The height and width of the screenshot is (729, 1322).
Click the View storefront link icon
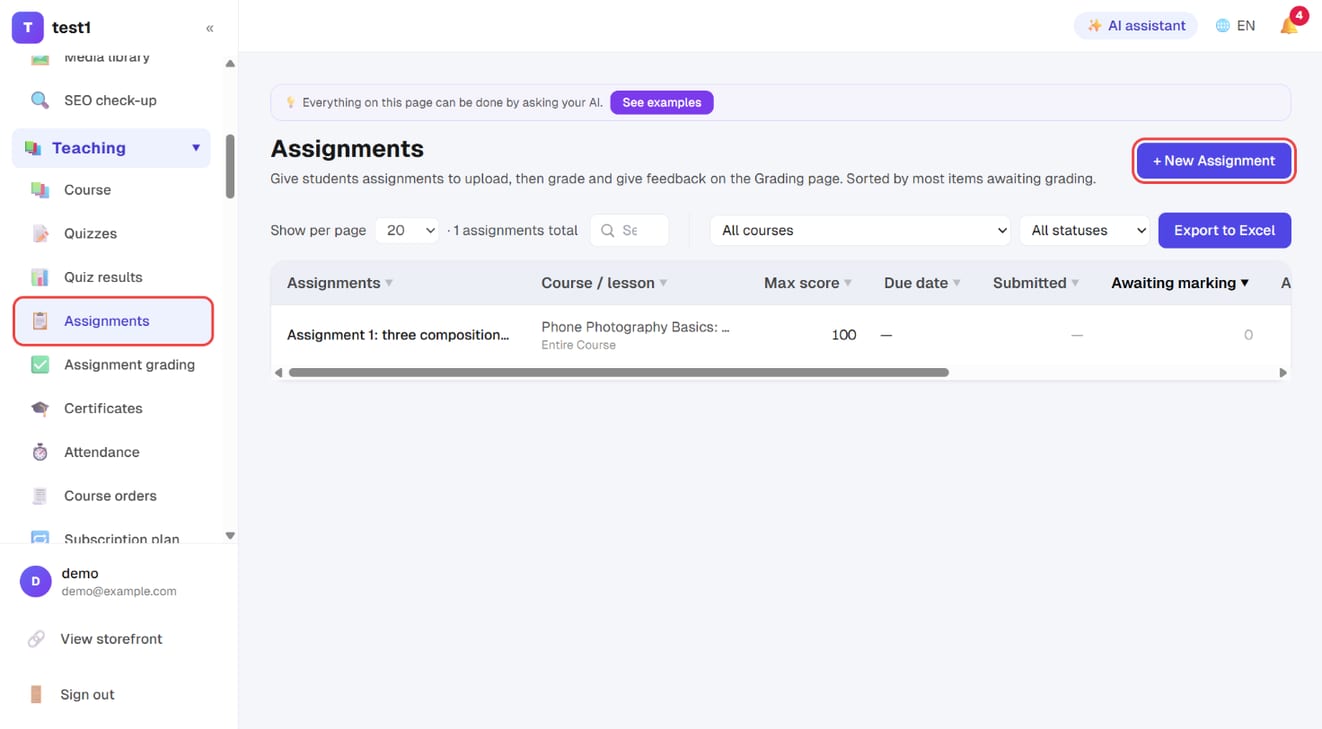click(36, 639)
